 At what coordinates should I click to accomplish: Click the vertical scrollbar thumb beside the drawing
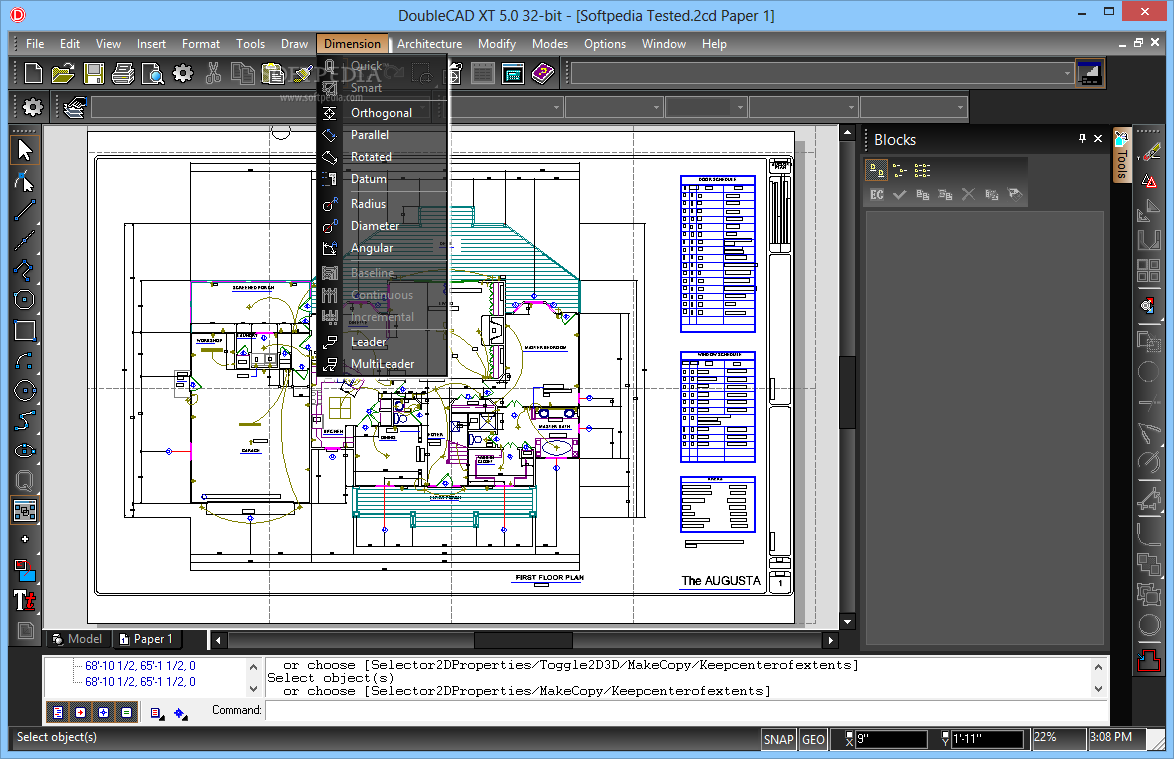pos(848,391)
